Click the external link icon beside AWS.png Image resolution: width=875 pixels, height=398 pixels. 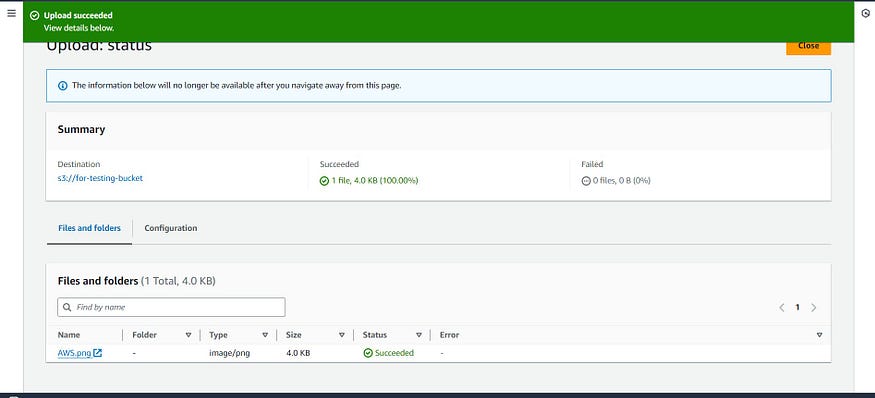(x=98, y=353)
